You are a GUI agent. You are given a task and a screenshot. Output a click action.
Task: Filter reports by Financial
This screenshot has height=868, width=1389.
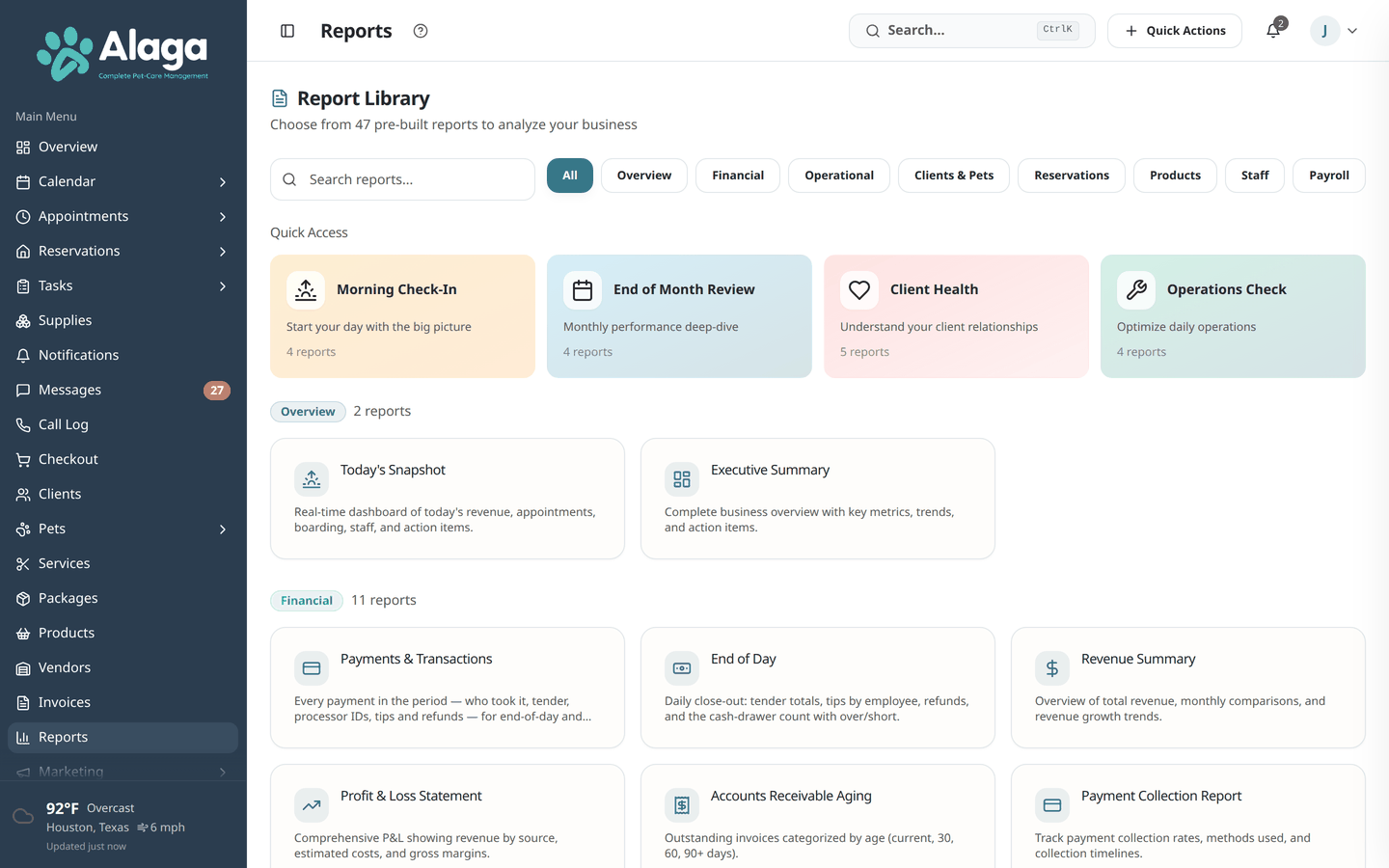(738, 176)
